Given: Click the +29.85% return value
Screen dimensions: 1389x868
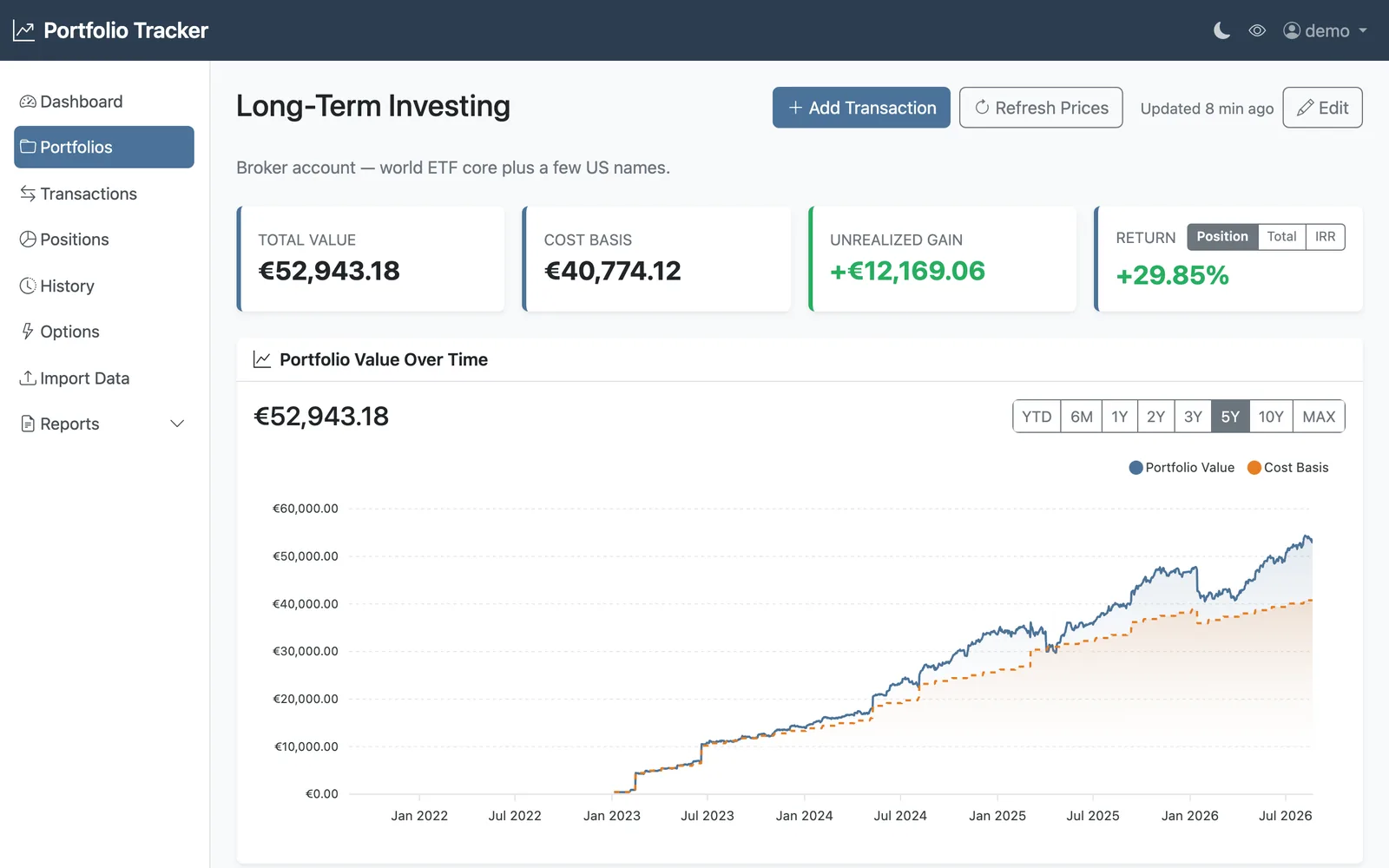Looking at the screenshot, I should point(1172,276).
